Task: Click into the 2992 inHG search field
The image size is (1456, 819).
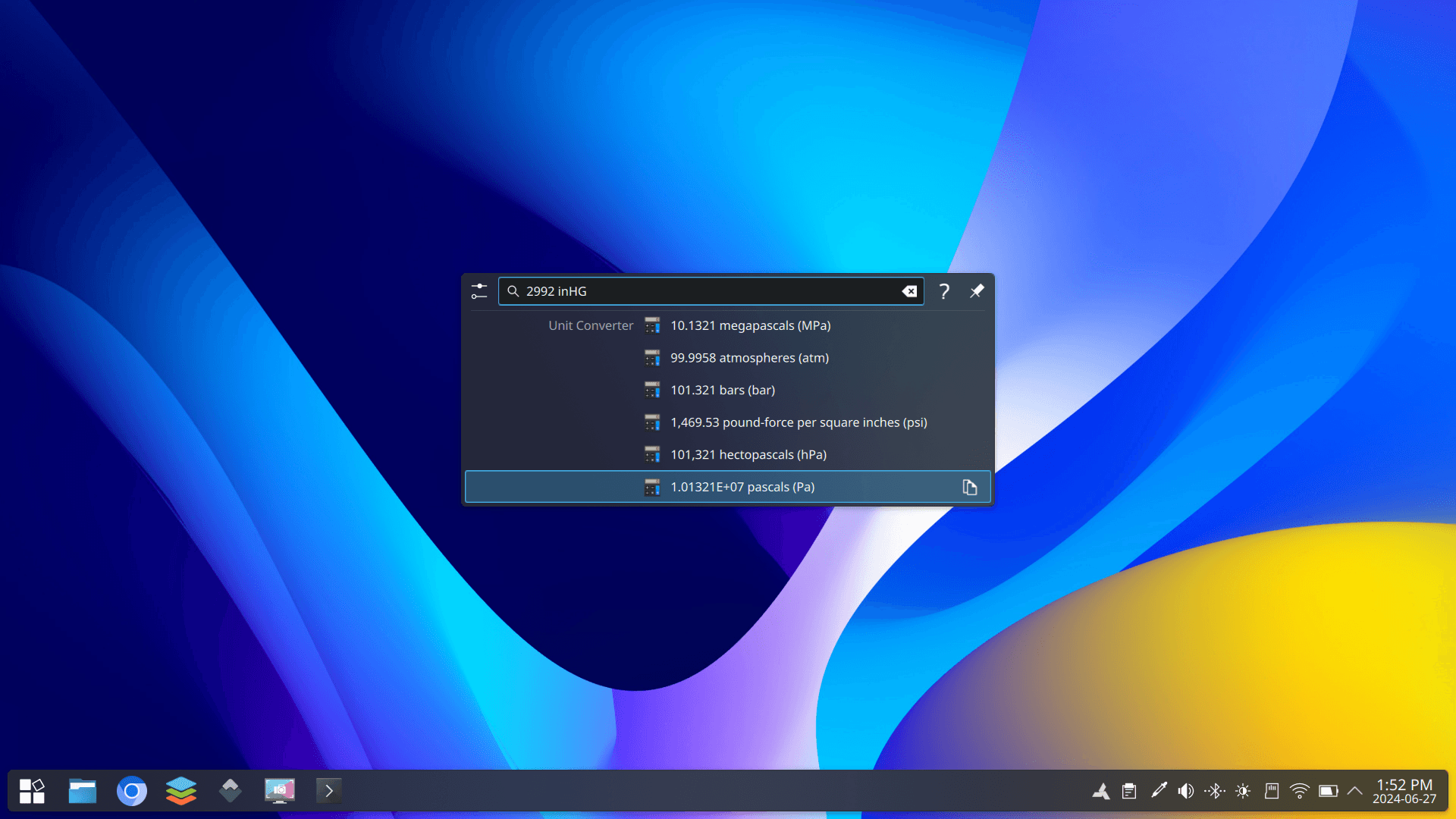Action: (x=711, y=291)
